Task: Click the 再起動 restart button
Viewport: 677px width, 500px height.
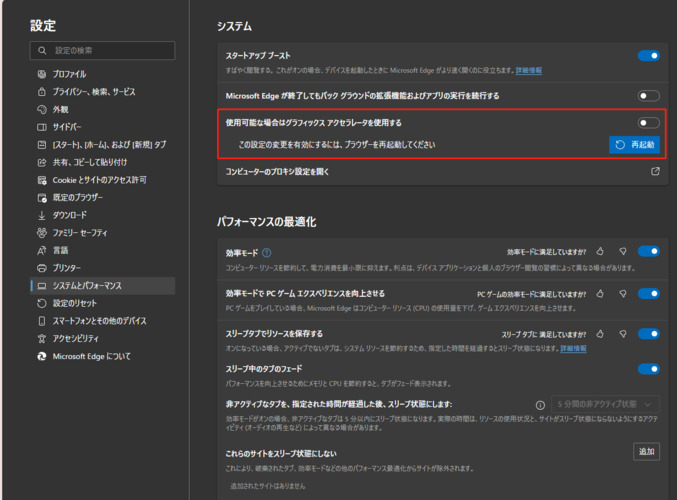Action: (634, 145)
